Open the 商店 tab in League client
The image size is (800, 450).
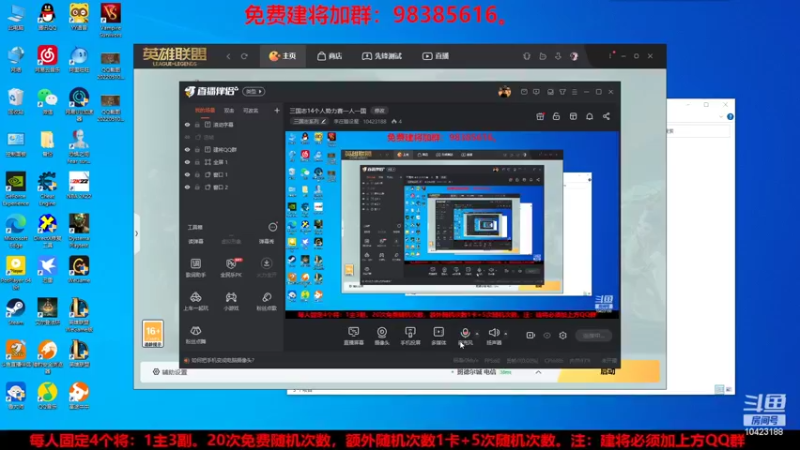point(330,56)
